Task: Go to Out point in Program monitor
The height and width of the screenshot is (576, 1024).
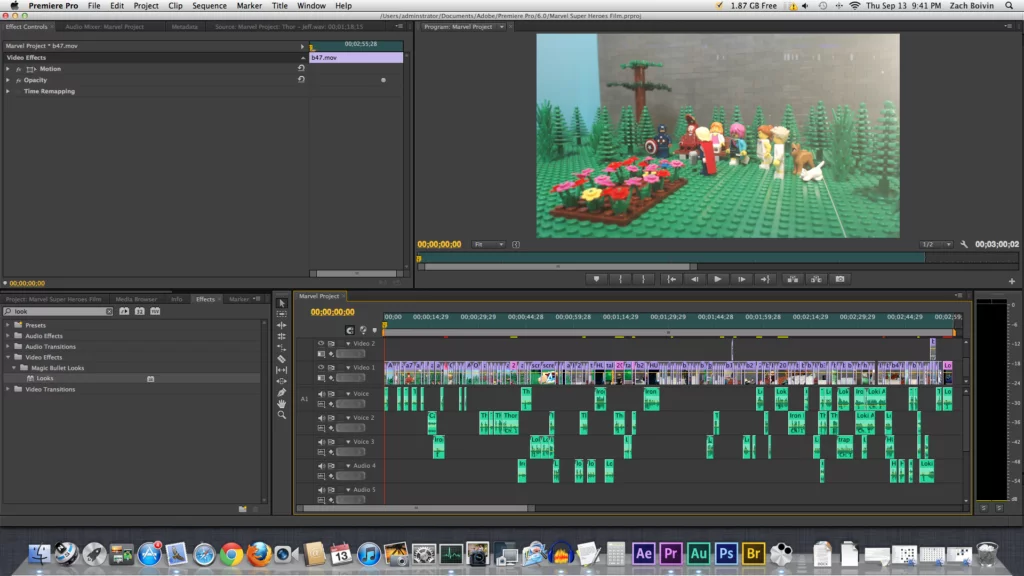Action: 765,280
